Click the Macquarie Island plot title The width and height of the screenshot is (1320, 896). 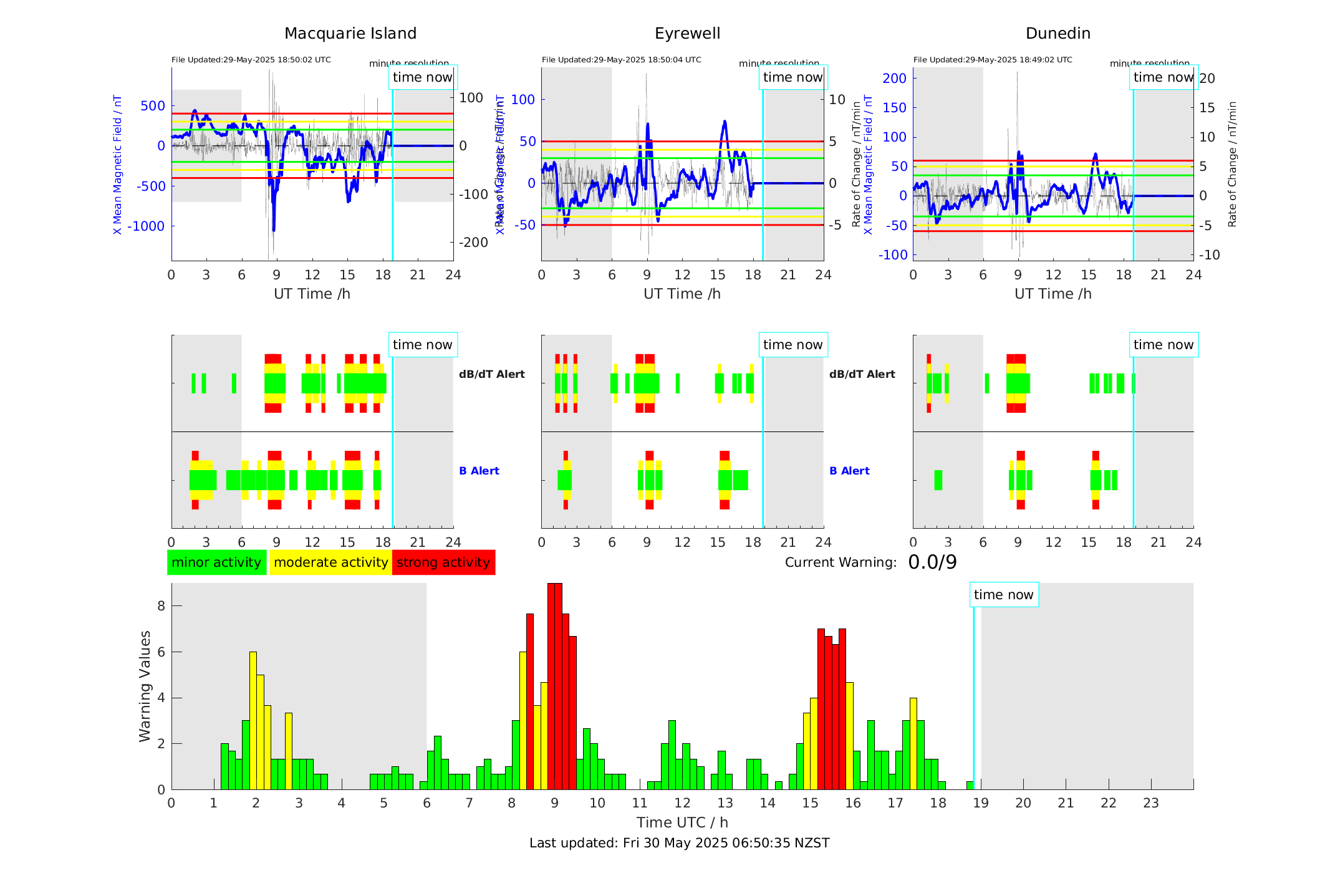click(350, 34)
